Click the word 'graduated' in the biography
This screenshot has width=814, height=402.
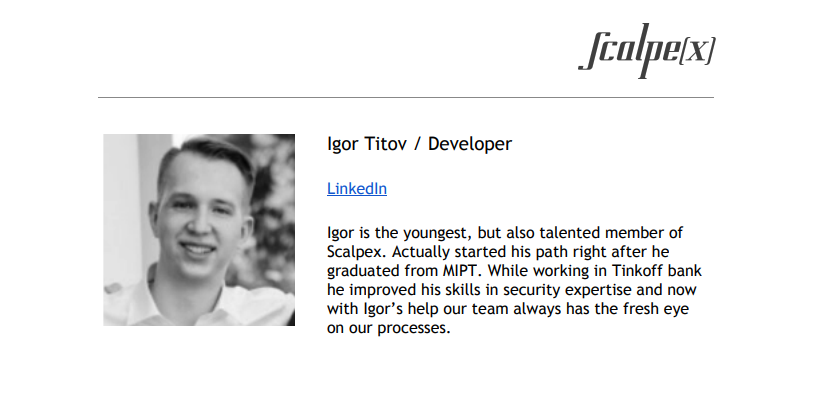364,271
